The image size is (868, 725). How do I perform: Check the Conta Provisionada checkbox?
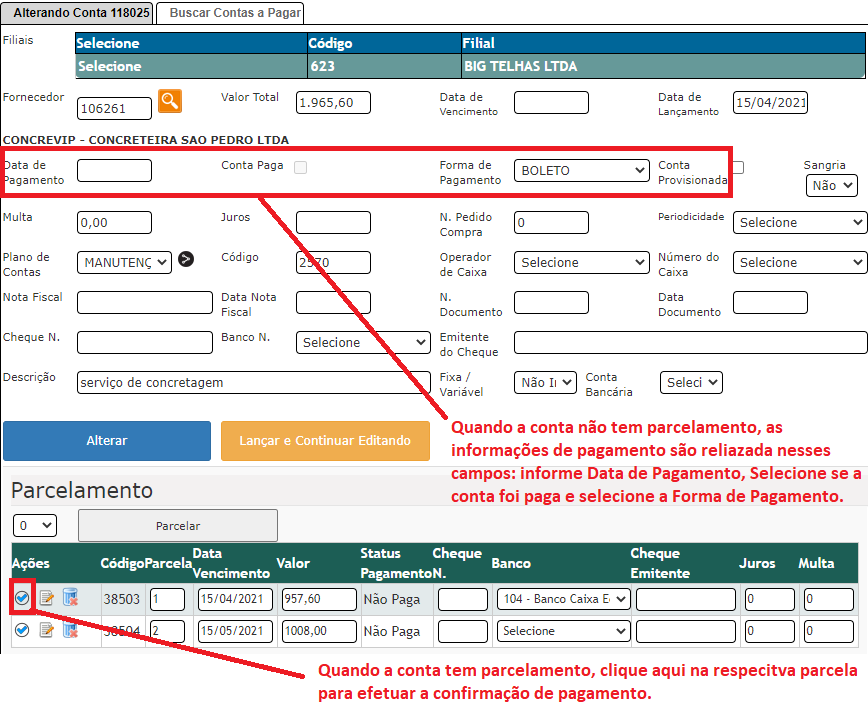(x=738, y=167)
